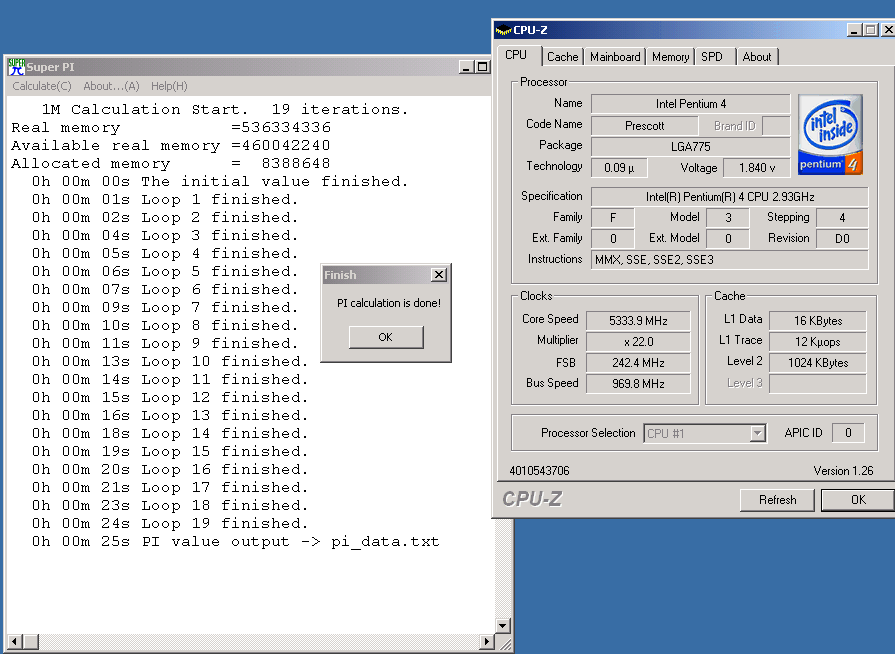Click the text "PI calculation is done!"

click(389, 303)
